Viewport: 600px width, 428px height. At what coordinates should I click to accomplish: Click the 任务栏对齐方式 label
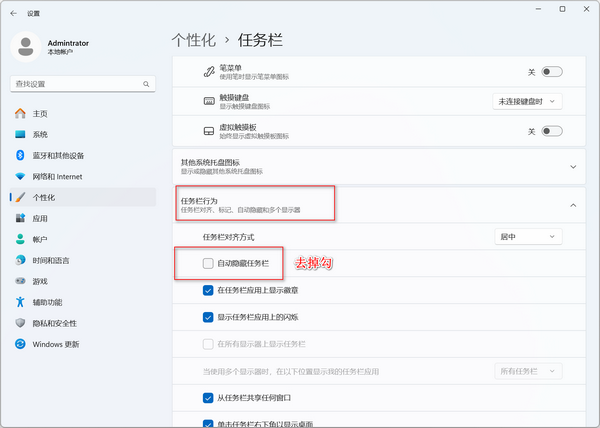click(x=228, y=237)
